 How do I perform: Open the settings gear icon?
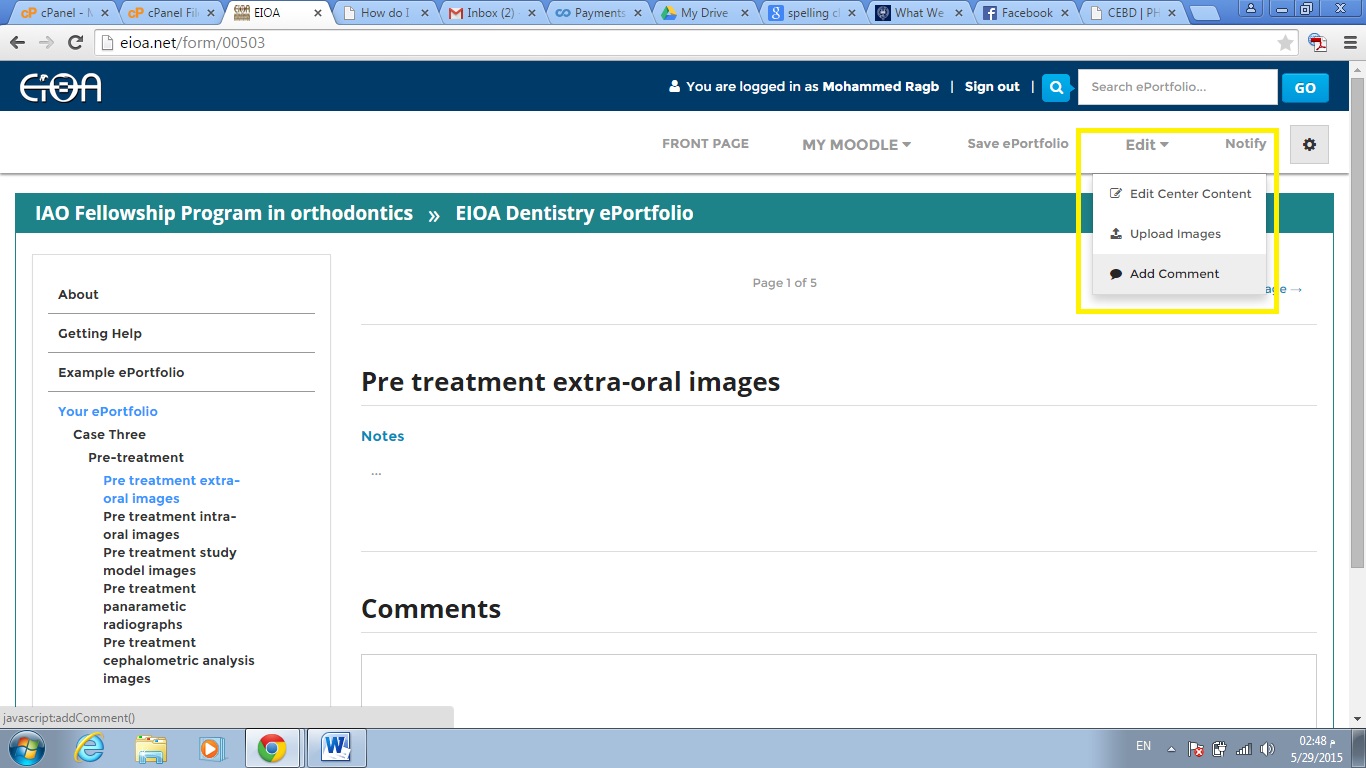1309,145
